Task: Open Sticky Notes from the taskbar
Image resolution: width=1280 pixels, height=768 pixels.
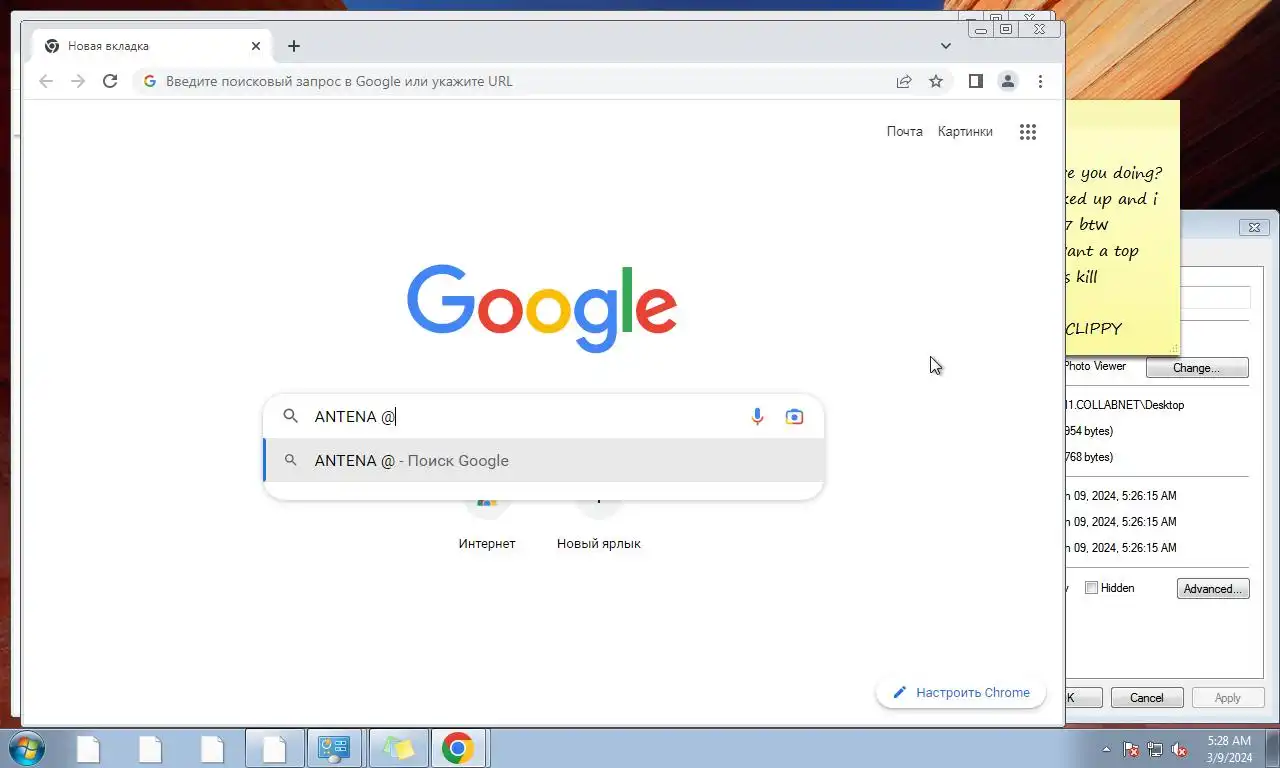Action: (x=398, y=748)
